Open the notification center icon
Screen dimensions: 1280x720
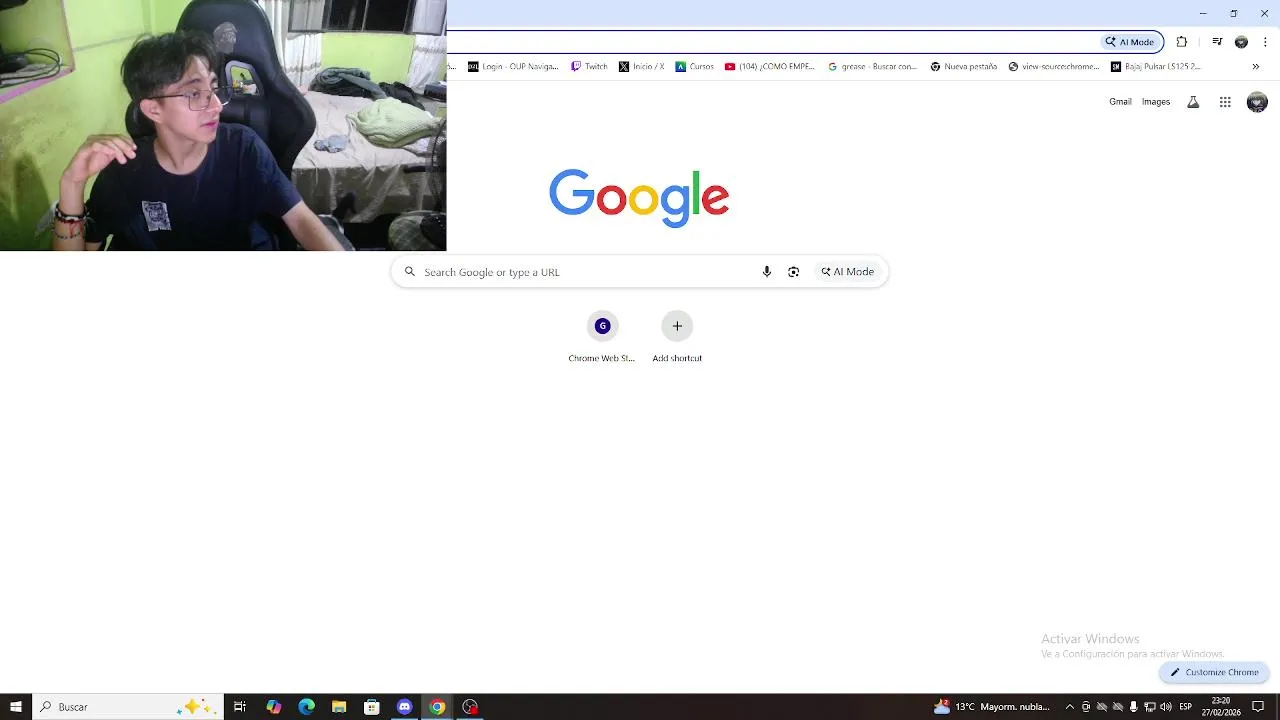(x=1258, y=707)
